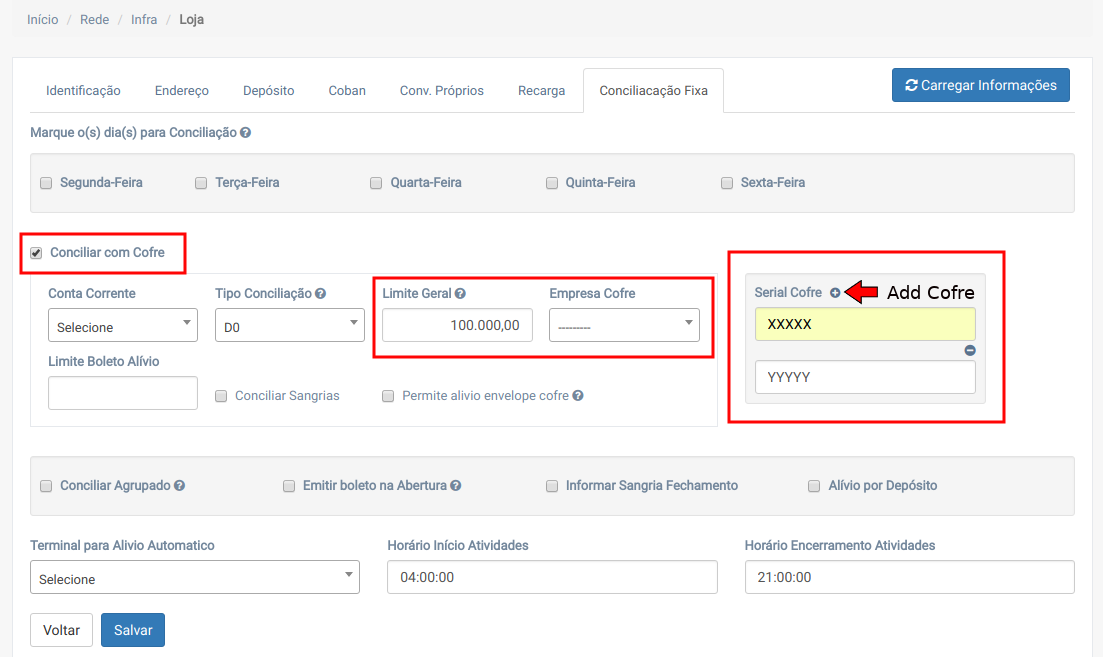This screenshot has width=1103, height=657.
Task: Switch to the Endereço tab
Action: coord(182,91)
